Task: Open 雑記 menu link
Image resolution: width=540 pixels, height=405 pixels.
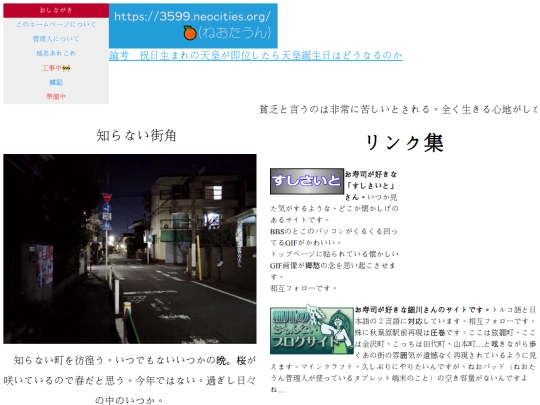Action: tap(56, 82)
